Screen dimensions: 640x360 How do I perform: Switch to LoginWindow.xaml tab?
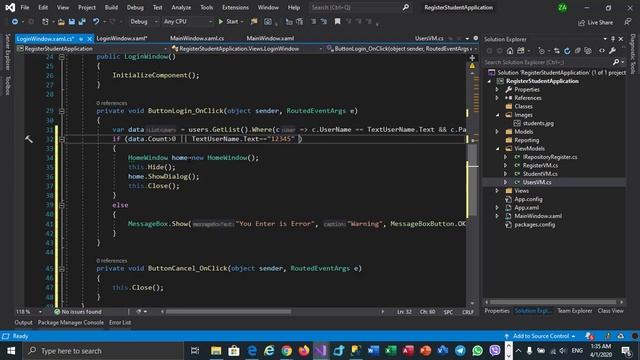[x=122, y=38]
